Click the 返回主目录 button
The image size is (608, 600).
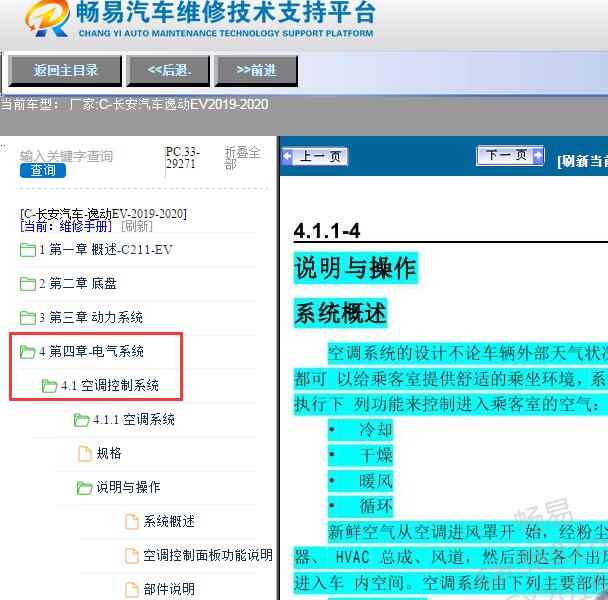(65, 71)
